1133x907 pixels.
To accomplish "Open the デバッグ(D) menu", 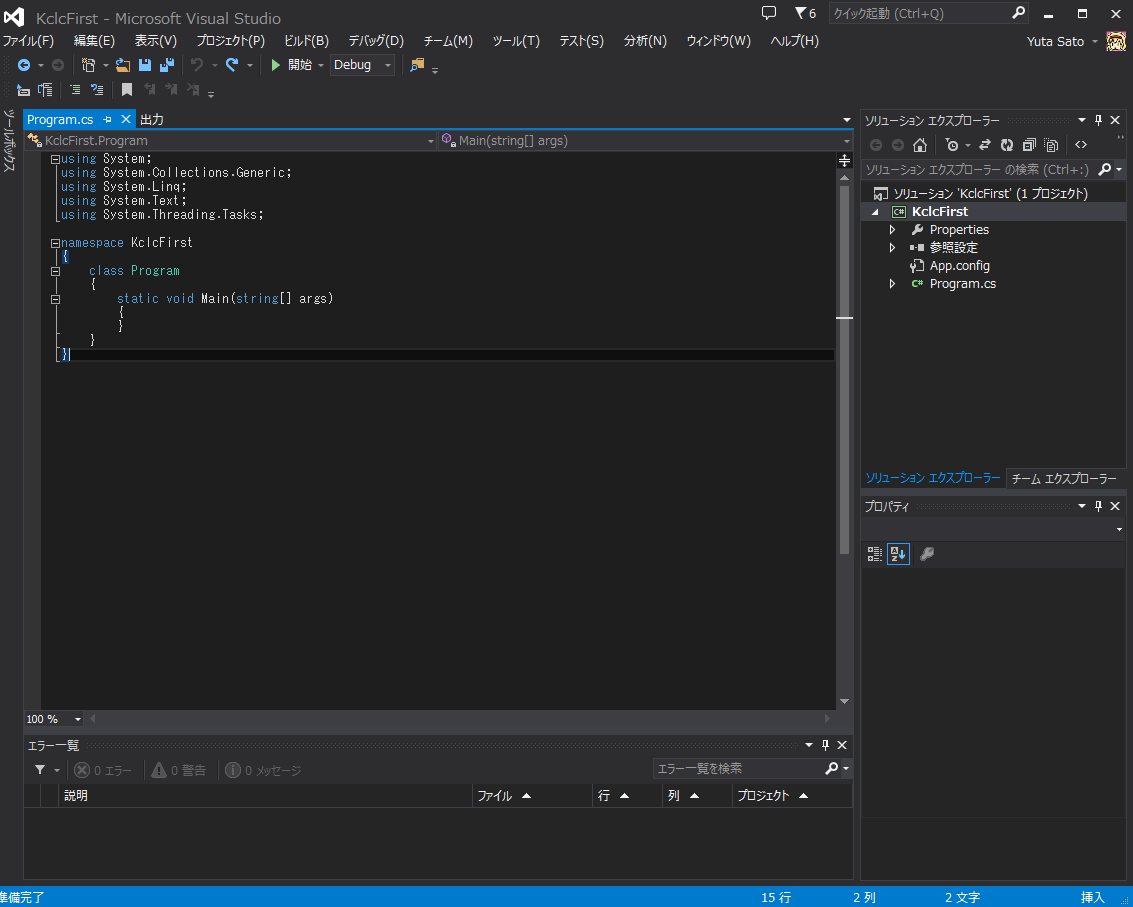I will (x=376, y=41).
